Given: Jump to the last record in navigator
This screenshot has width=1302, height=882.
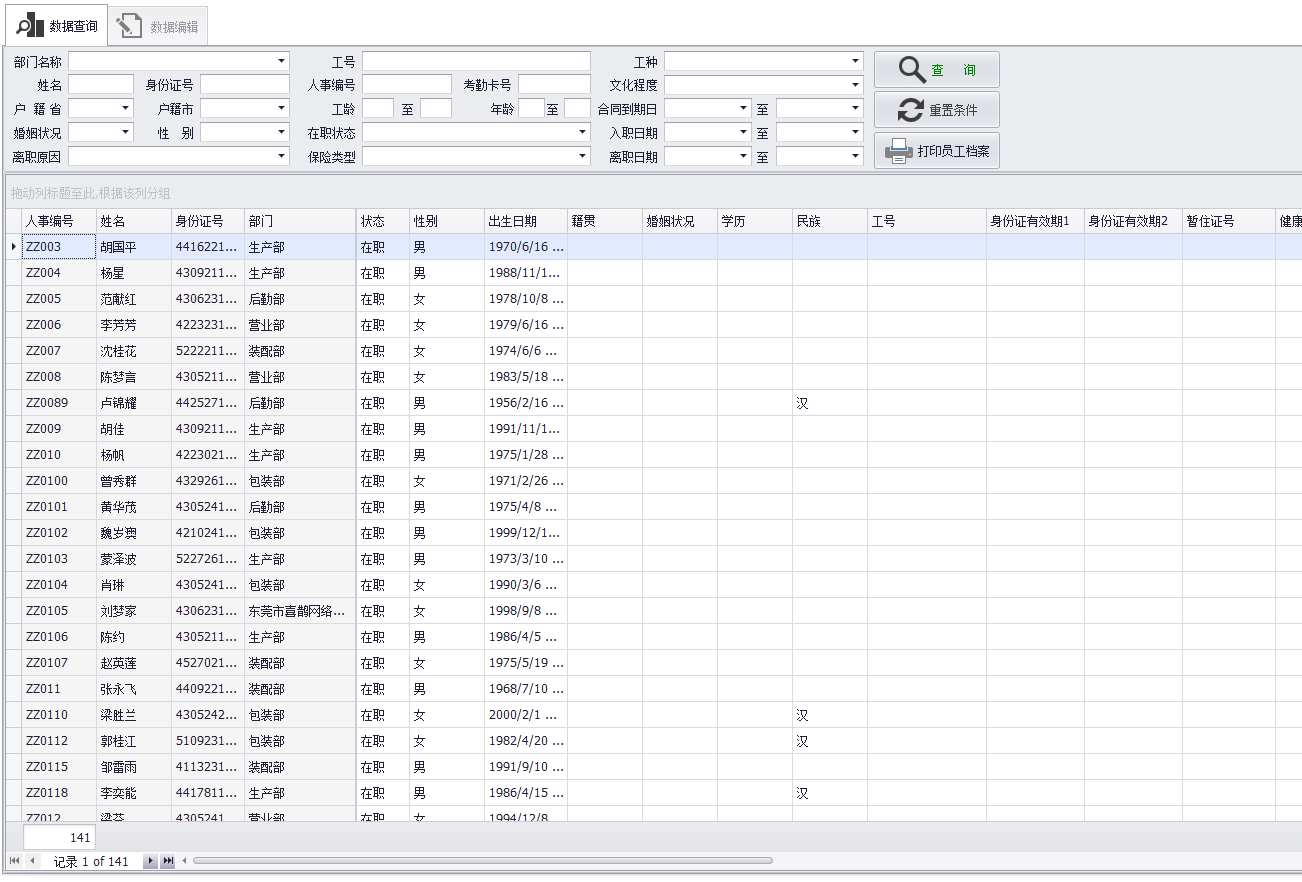Looking at the screenshot, I should click(167, 861).
